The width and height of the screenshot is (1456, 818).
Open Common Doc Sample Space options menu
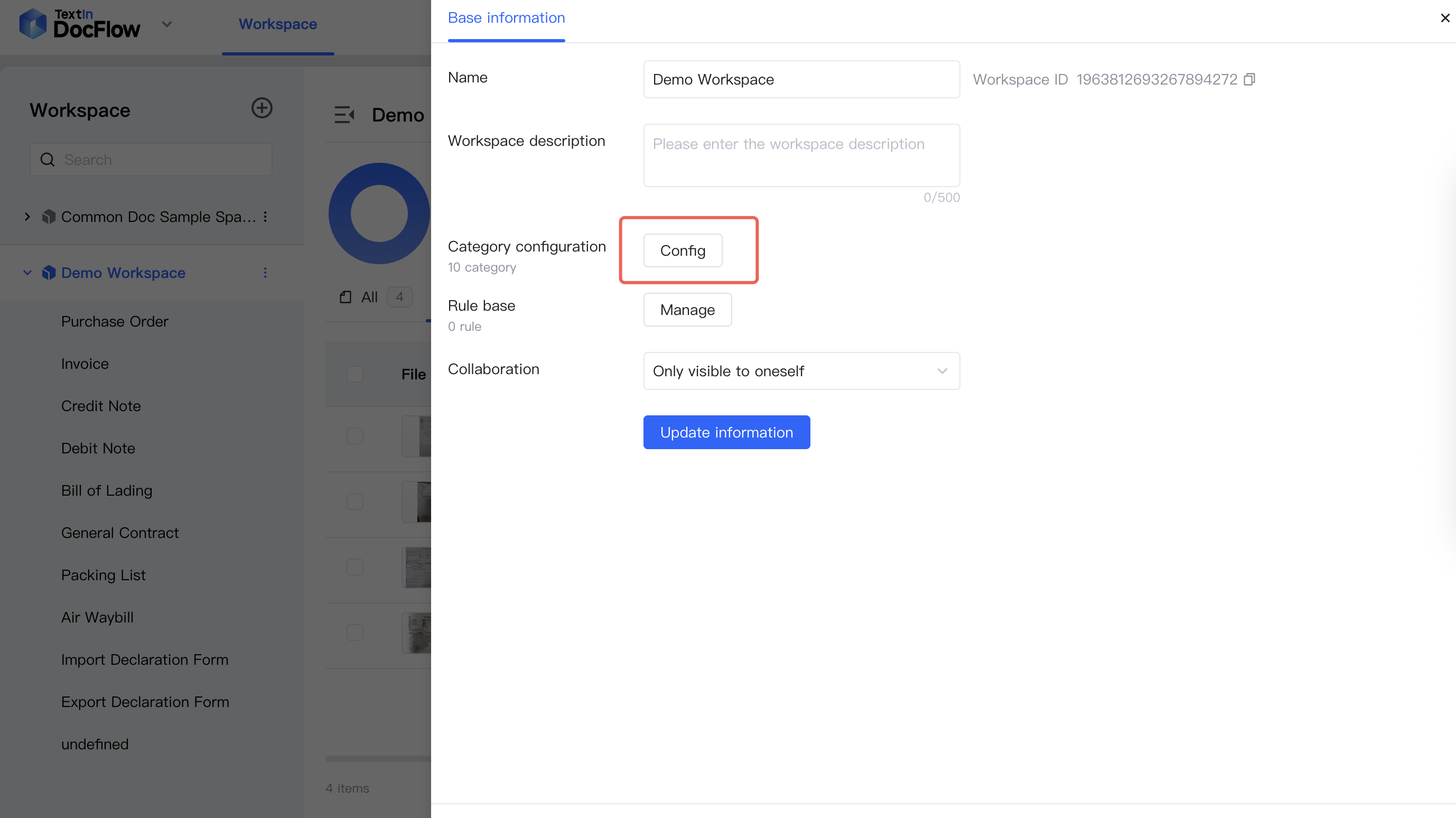click(x=265, y=217)
